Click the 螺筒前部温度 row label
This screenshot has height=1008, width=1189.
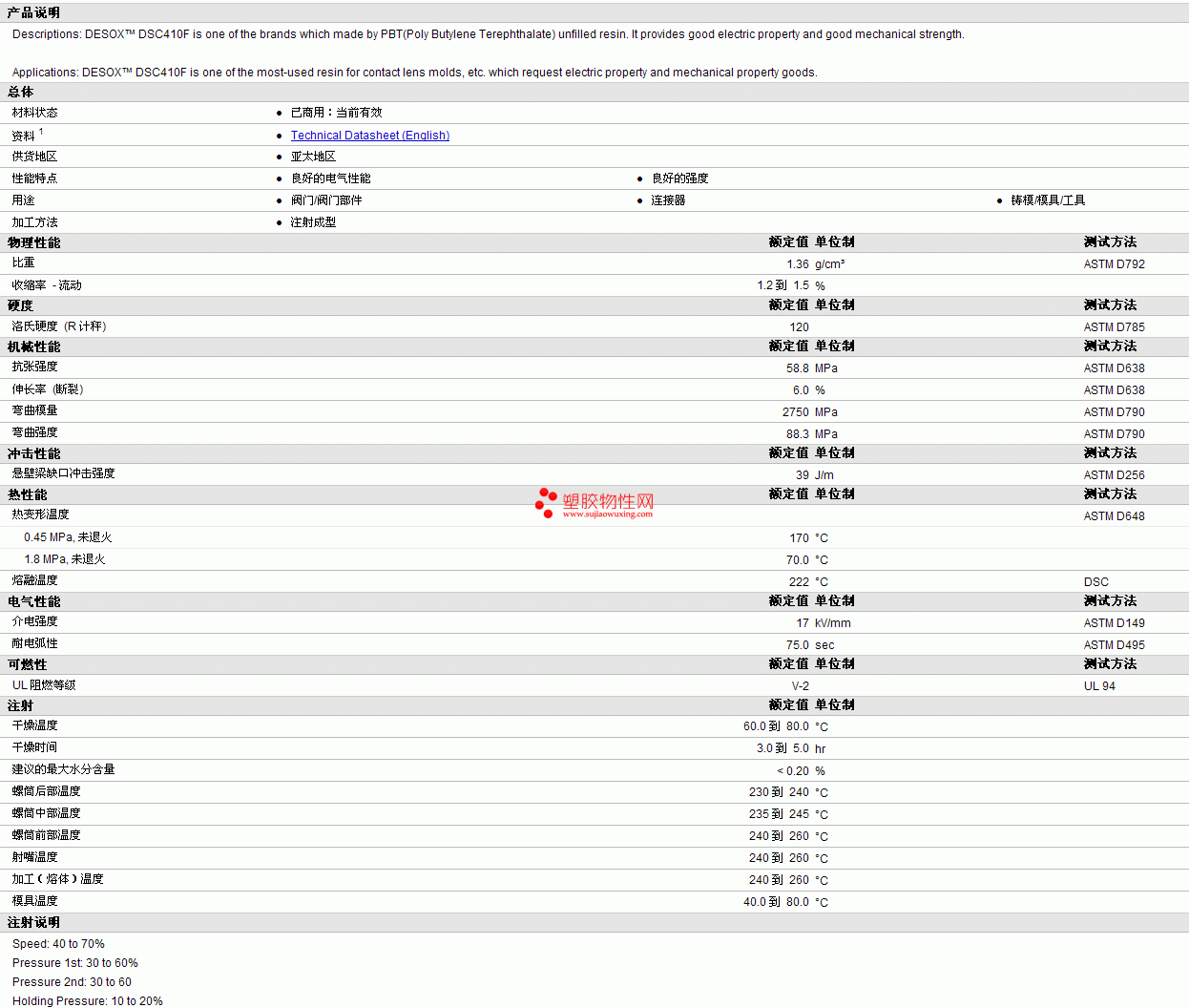[46, 835]
